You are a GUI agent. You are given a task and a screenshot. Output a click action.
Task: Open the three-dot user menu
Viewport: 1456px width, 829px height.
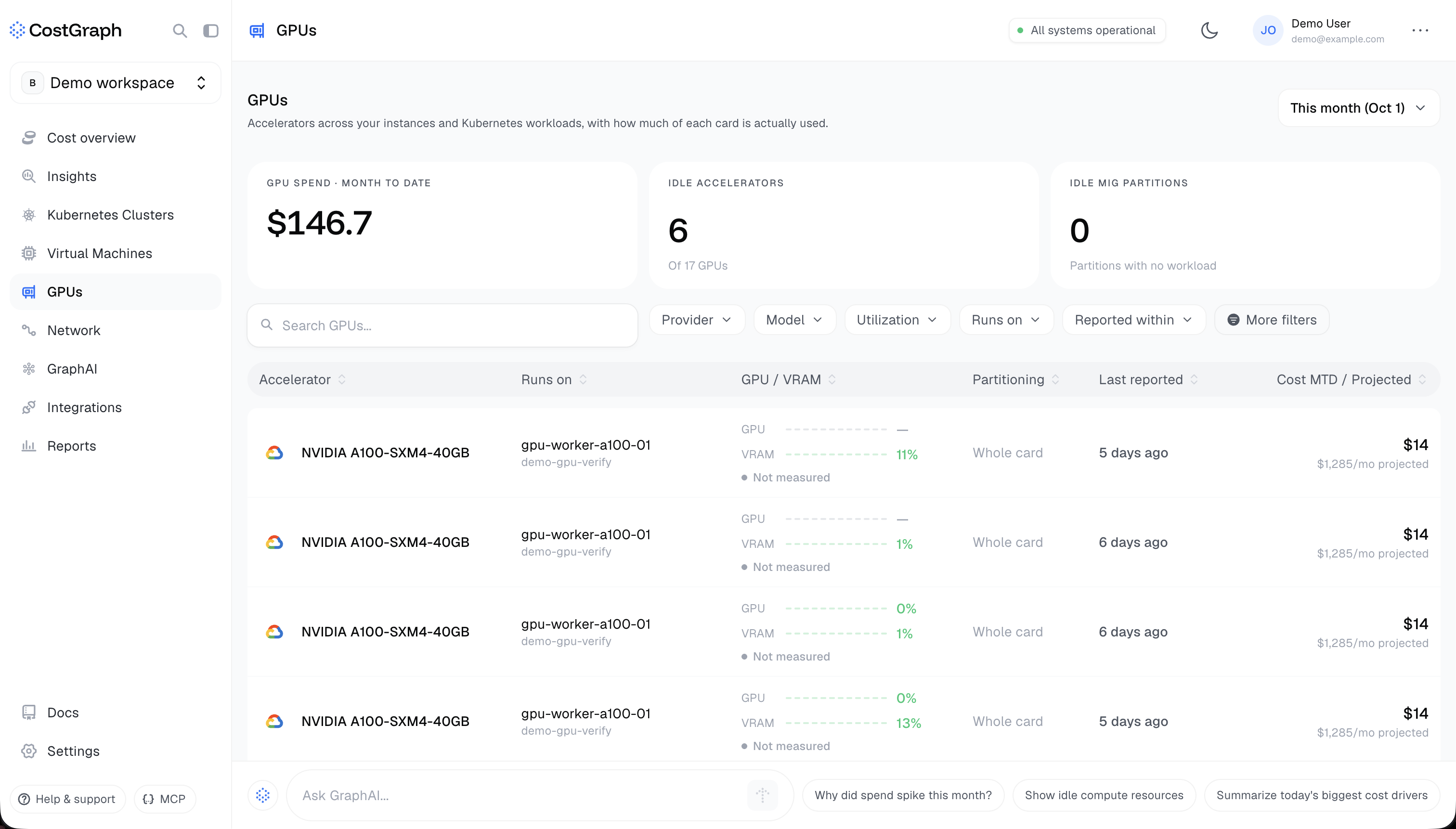(1420, 31)
